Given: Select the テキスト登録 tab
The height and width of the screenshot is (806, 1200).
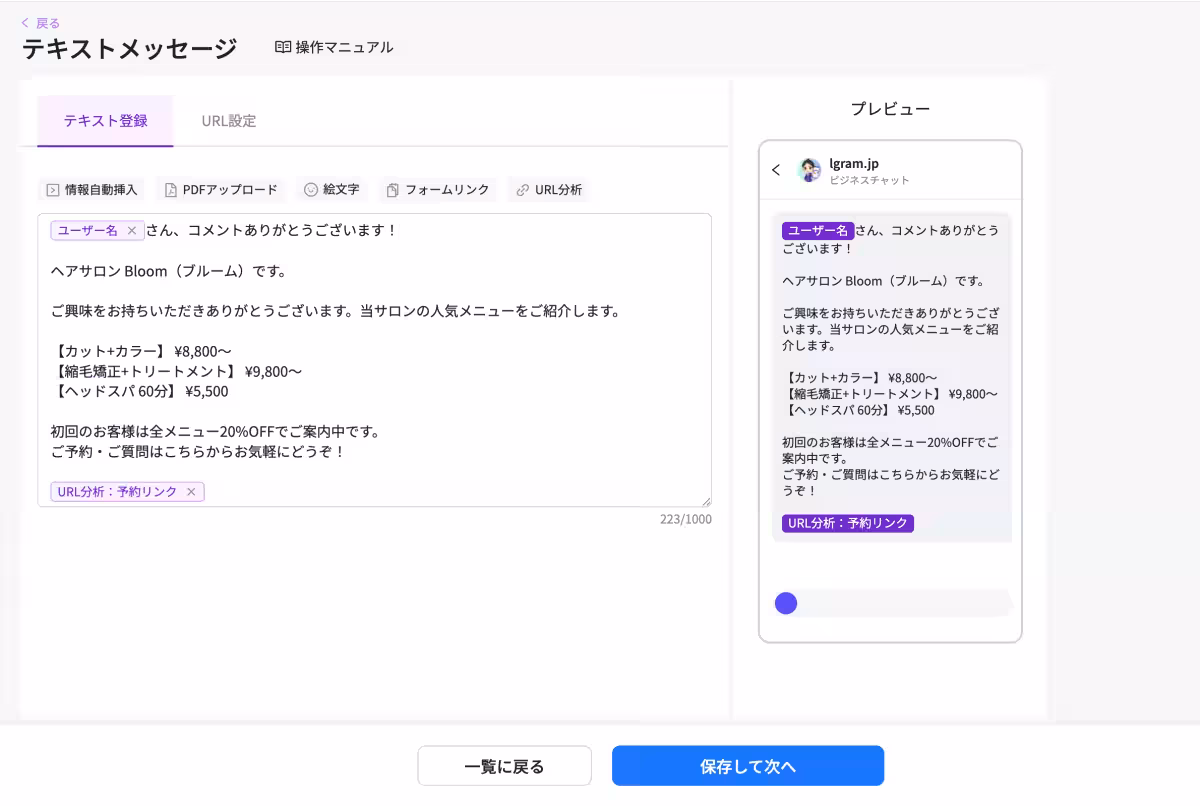Looking at the screenshot, I should 104,121.
